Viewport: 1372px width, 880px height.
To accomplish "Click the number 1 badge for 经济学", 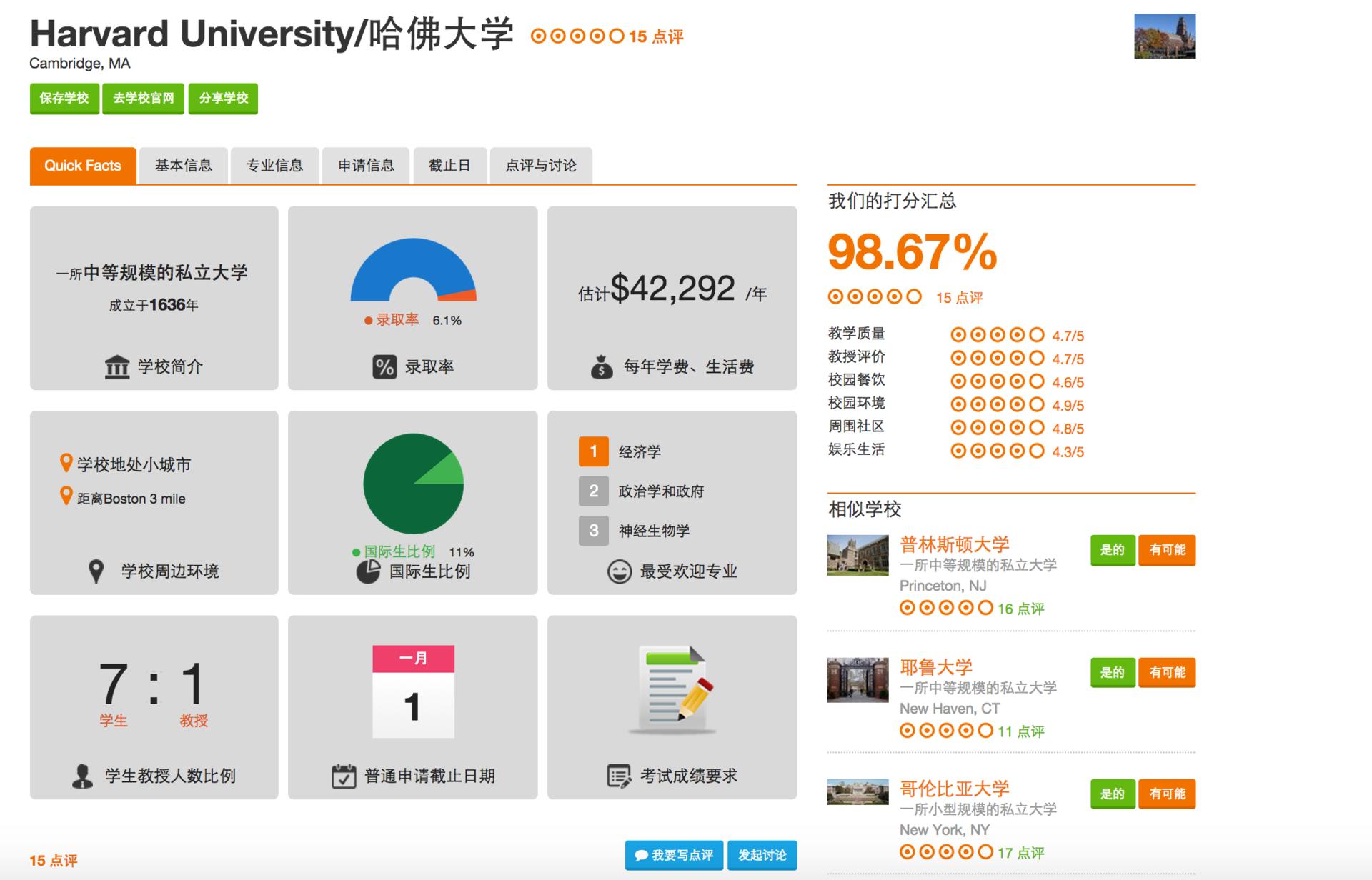I will click(594, 451).
